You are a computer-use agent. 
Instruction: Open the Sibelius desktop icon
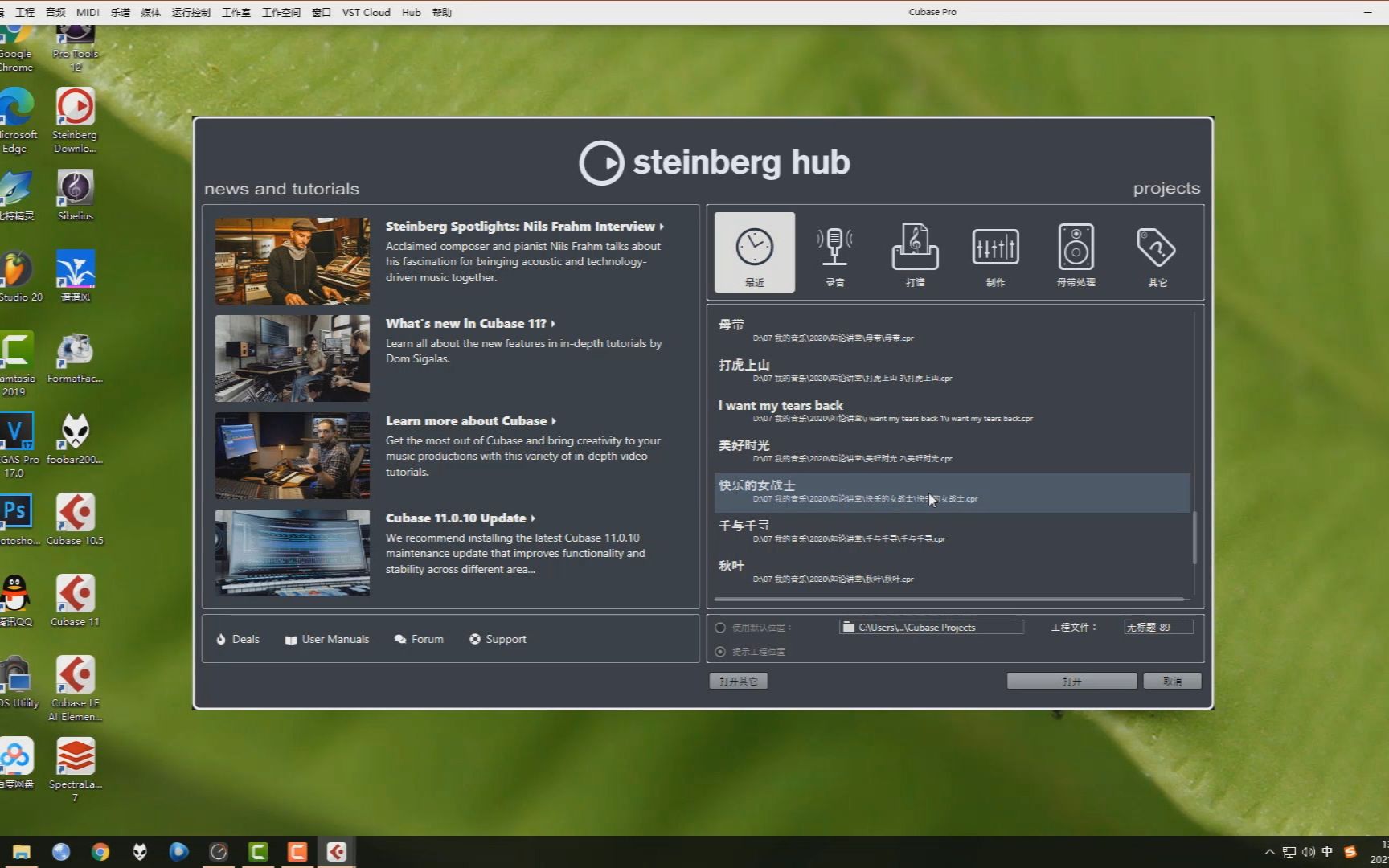click(x=75, y=195)
